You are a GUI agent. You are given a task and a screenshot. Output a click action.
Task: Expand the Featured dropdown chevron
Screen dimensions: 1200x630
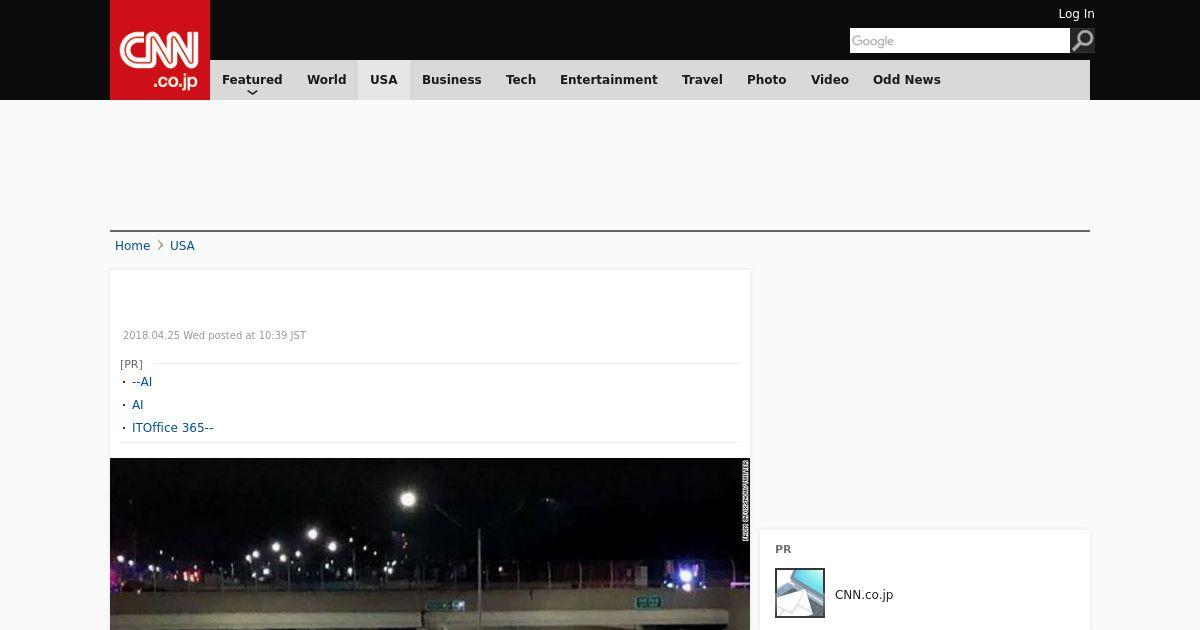pyautogui.click(x=252, y=93)
